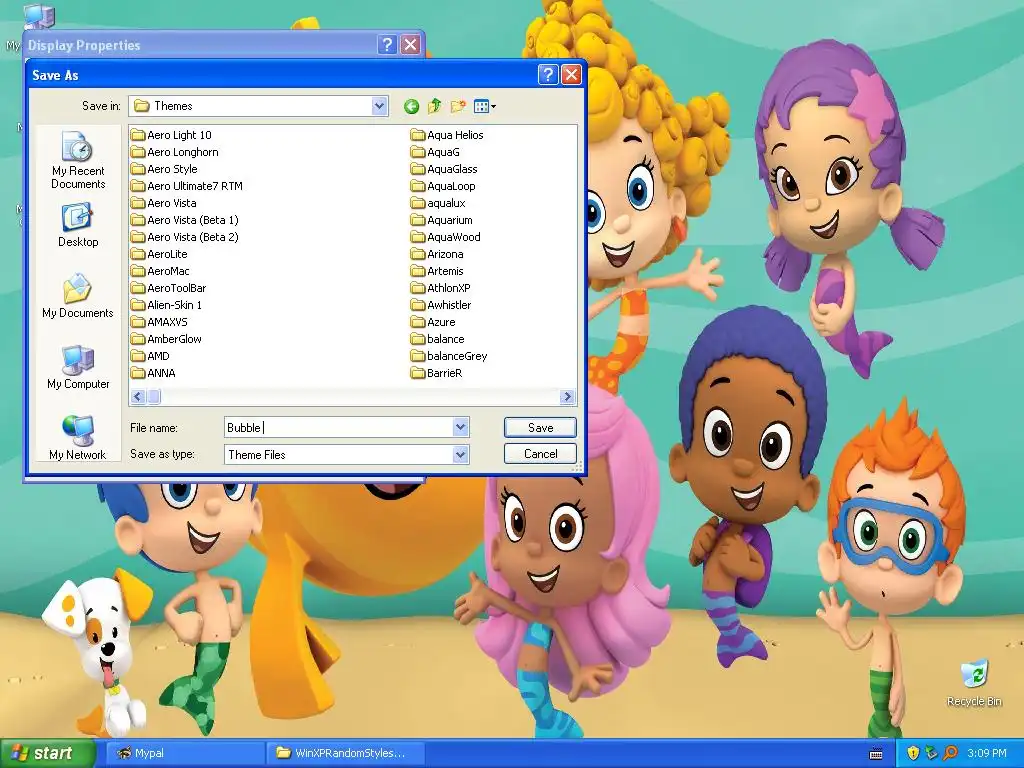
Task: Select the AquaGlass folder
Action: tap(445, 169)
